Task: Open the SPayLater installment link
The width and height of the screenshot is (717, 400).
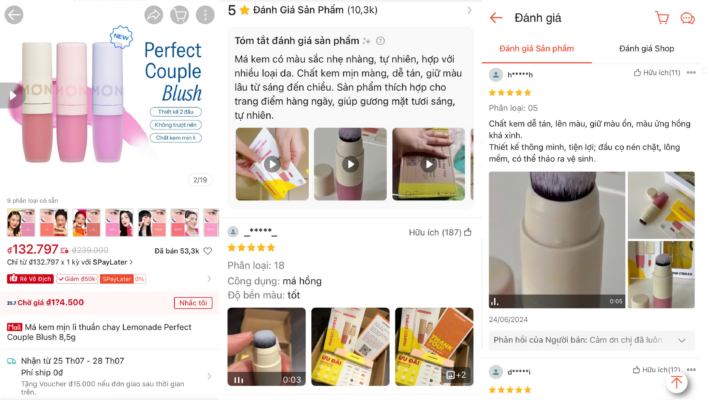Action: pyautogui.click(x=70, y=262)
